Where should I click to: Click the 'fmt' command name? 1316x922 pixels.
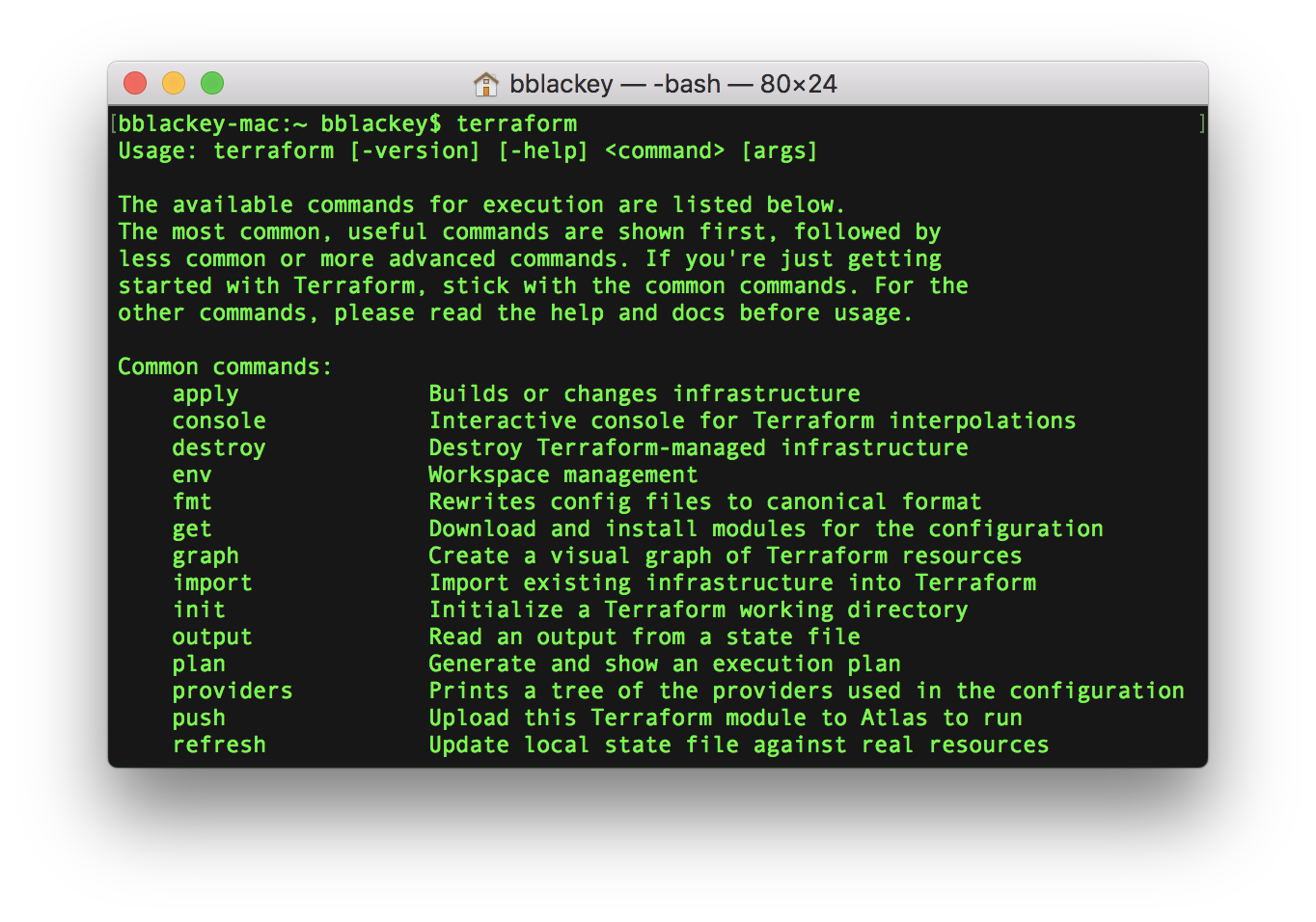point(192,502)
